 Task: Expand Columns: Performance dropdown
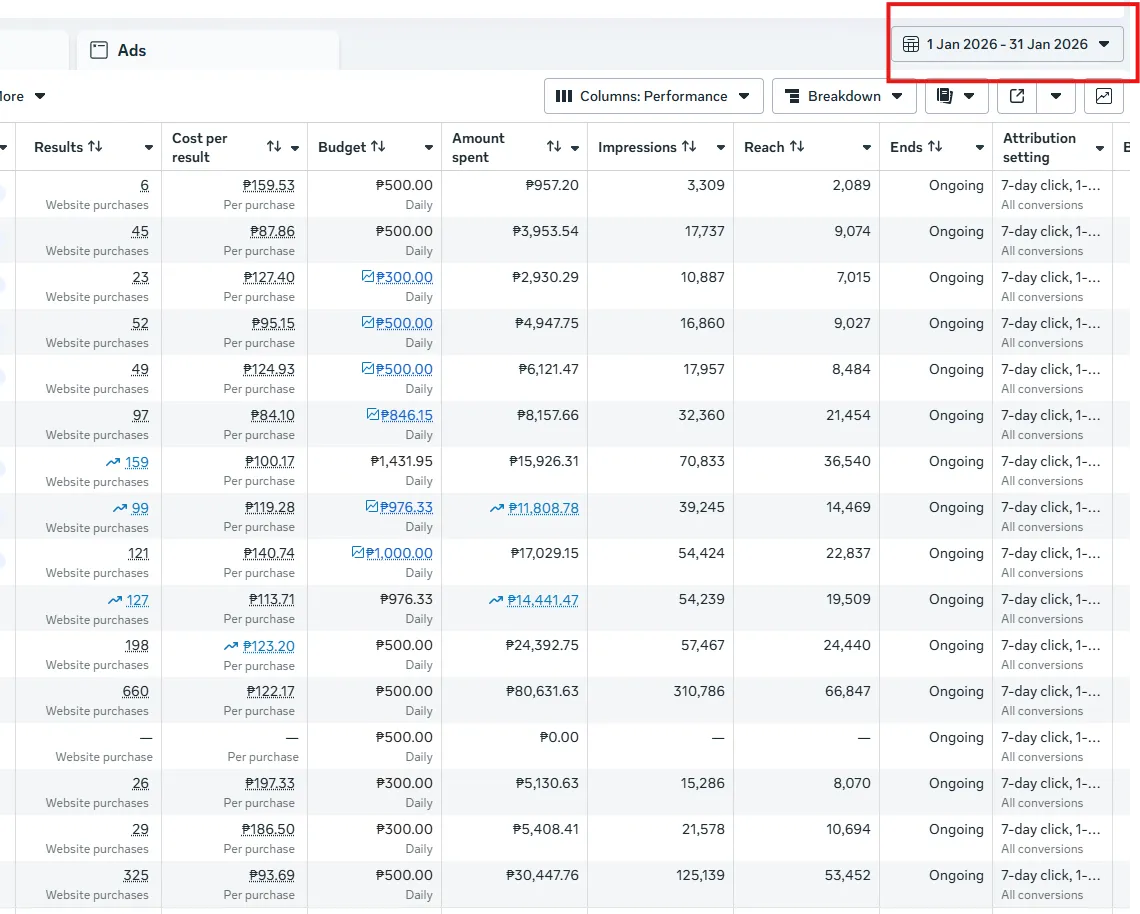point(653,96)
